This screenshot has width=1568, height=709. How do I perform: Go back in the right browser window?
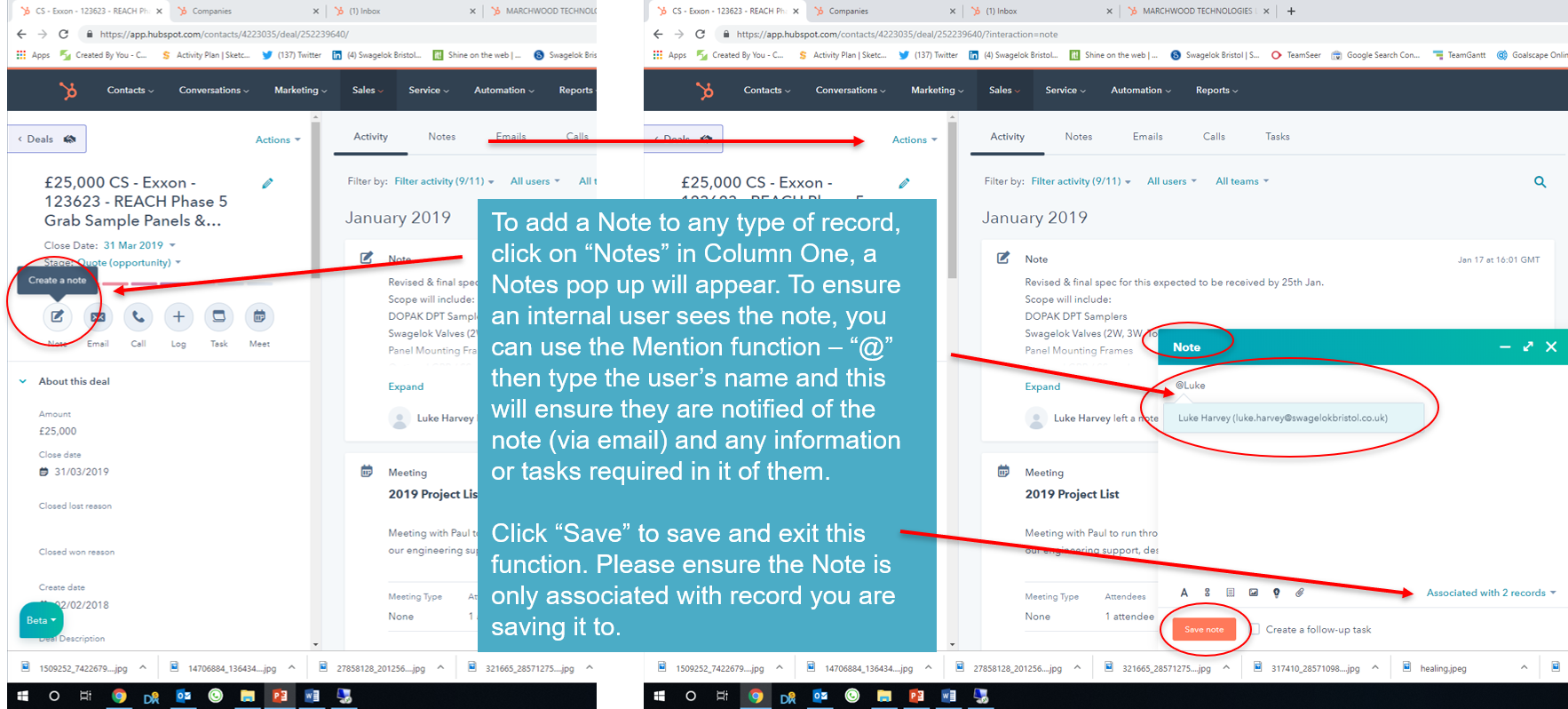click(658, 34)
